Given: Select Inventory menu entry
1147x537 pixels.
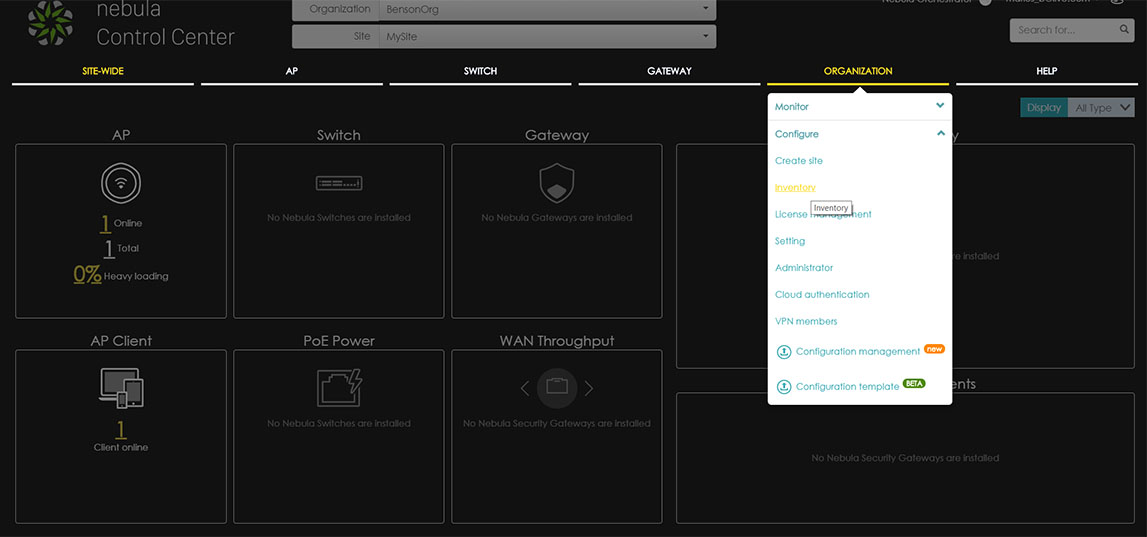Looking at the screenshot, I should click(x=795, y=188).
